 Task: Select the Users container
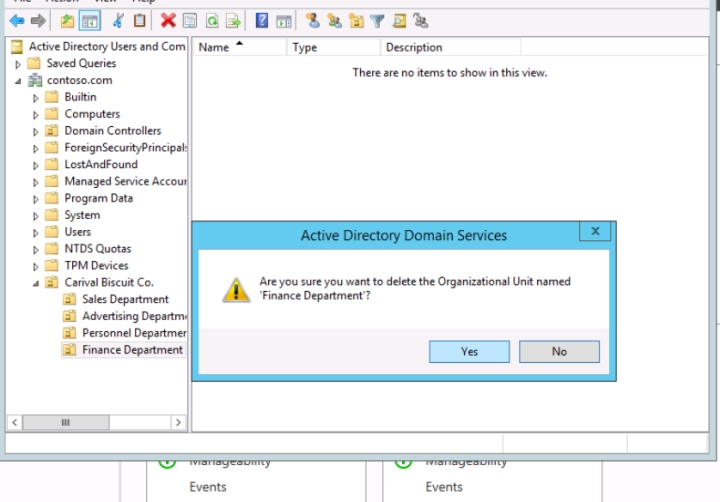coord(77,231)
